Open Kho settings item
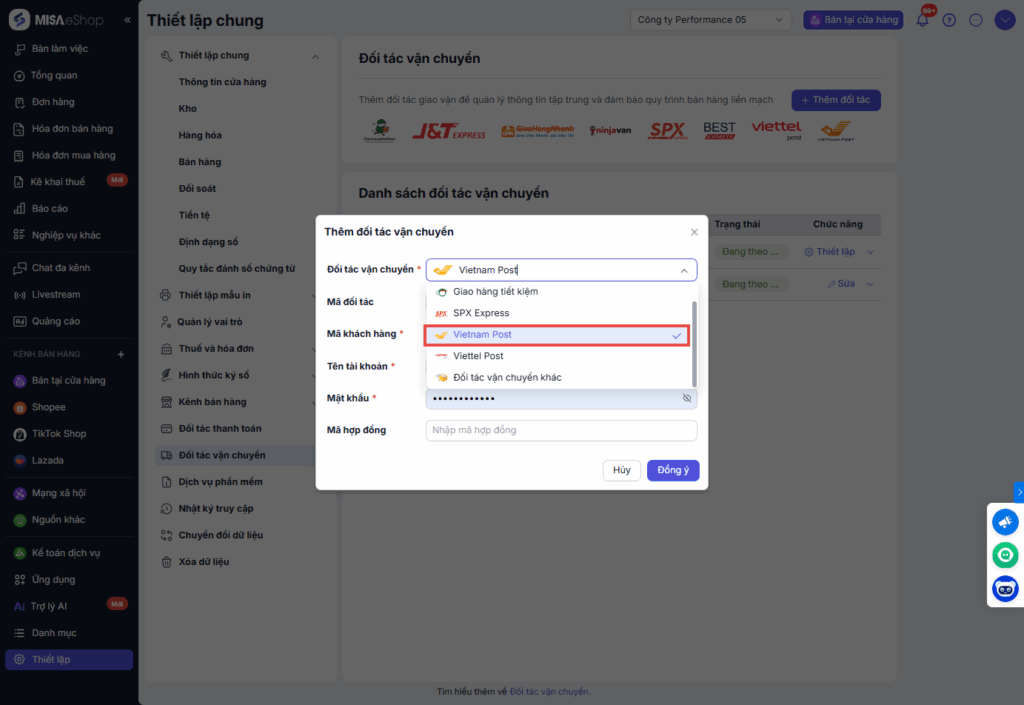This screenshot has height=705, width=1024. tap(187, 108)
